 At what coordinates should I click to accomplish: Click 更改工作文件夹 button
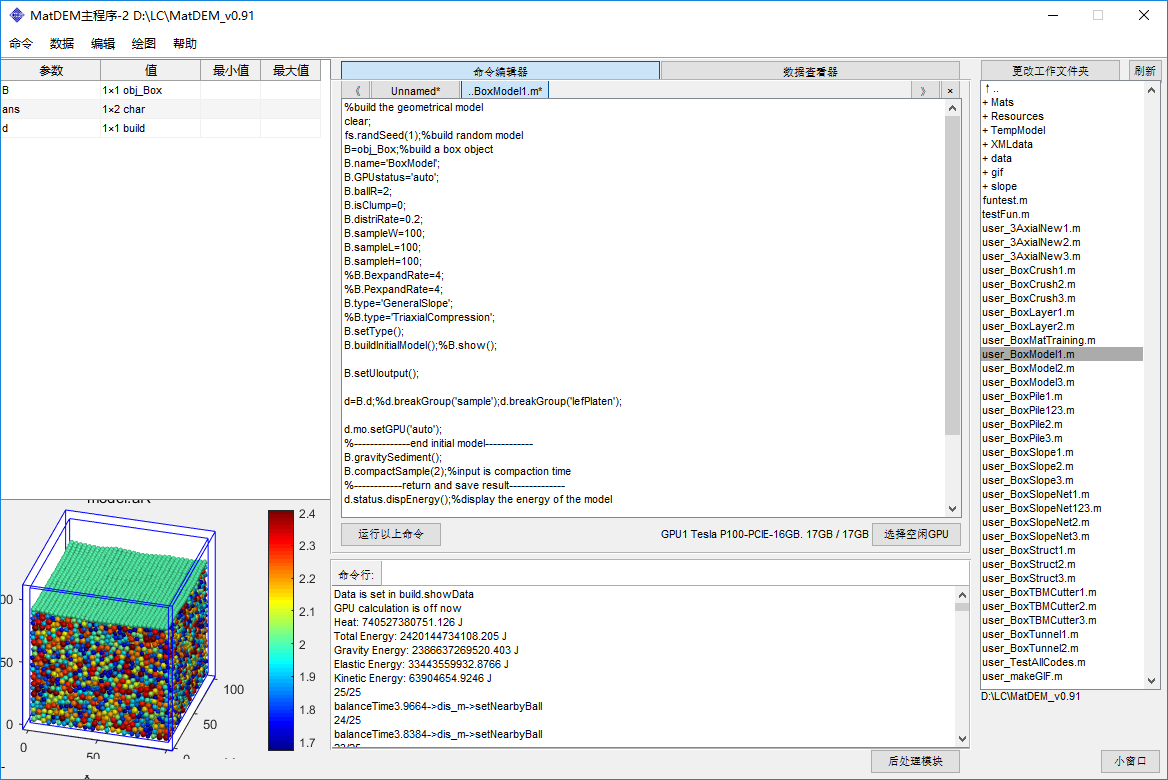[x=1050, y=71]
